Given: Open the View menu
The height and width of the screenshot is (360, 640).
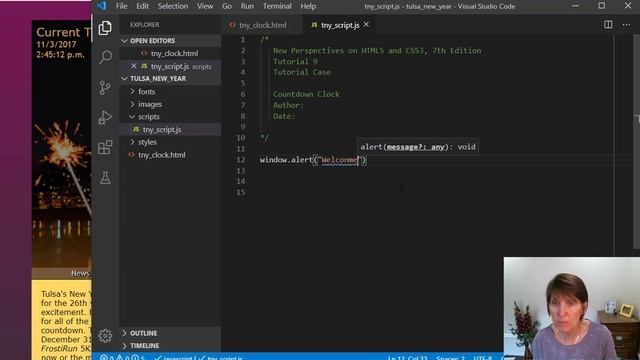Looking at the screenshot, I should click(x=205, y=6).
